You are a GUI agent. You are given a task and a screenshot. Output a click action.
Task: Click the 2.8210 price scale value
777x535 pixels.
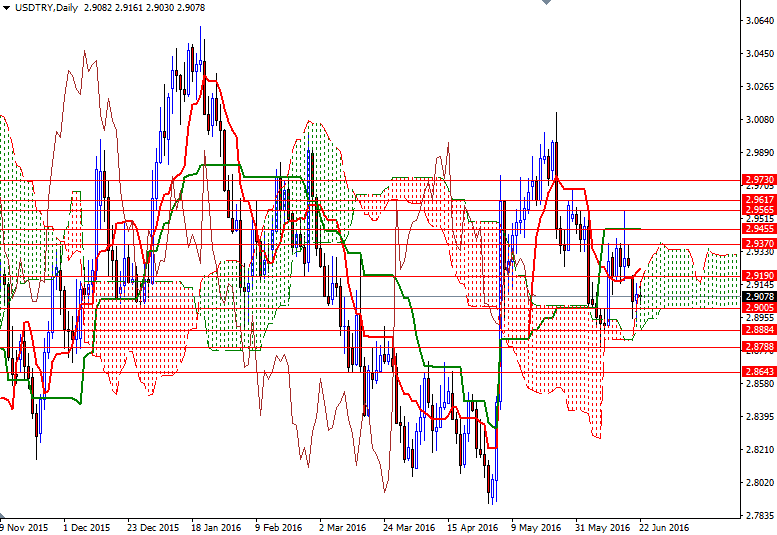pos(760,450)
